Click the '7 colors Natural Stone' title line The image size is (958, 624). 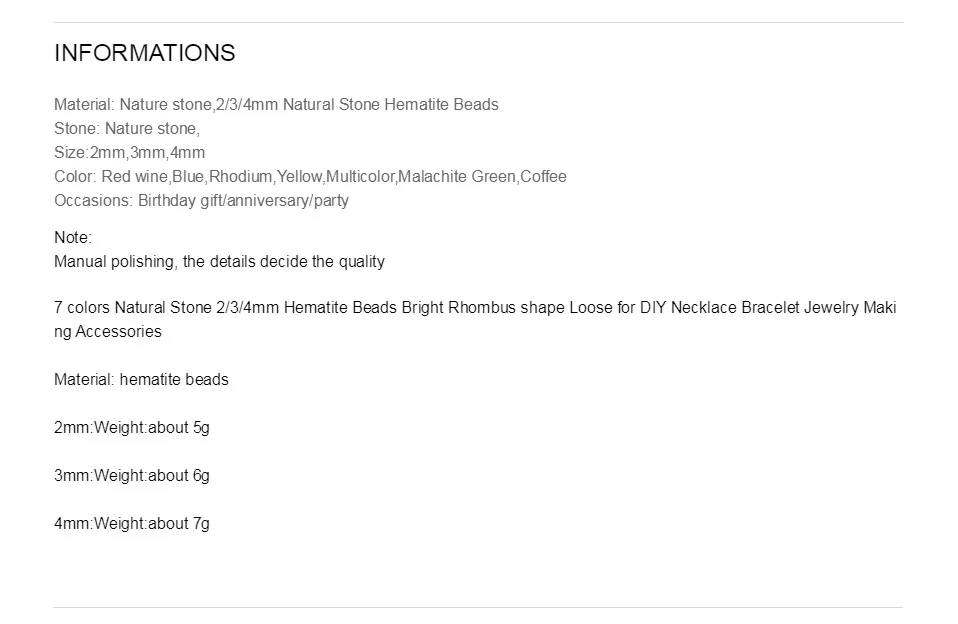click(475, 307)
